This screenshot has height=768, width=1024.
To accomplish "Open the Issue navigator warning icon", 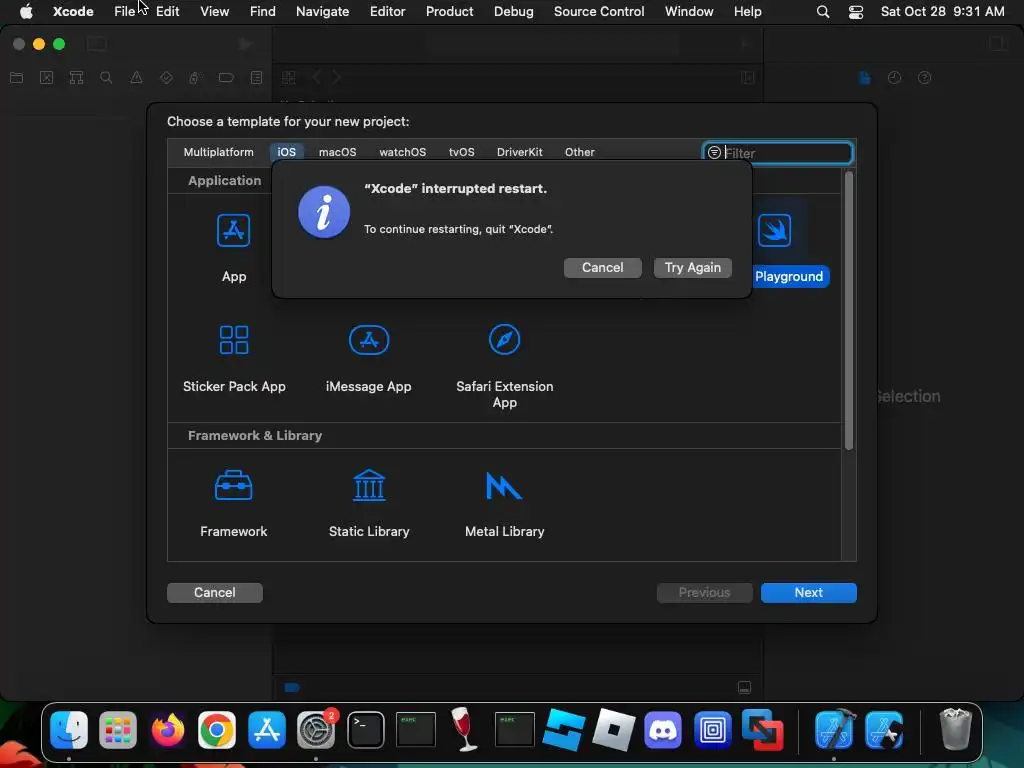I will coord(136,78).
